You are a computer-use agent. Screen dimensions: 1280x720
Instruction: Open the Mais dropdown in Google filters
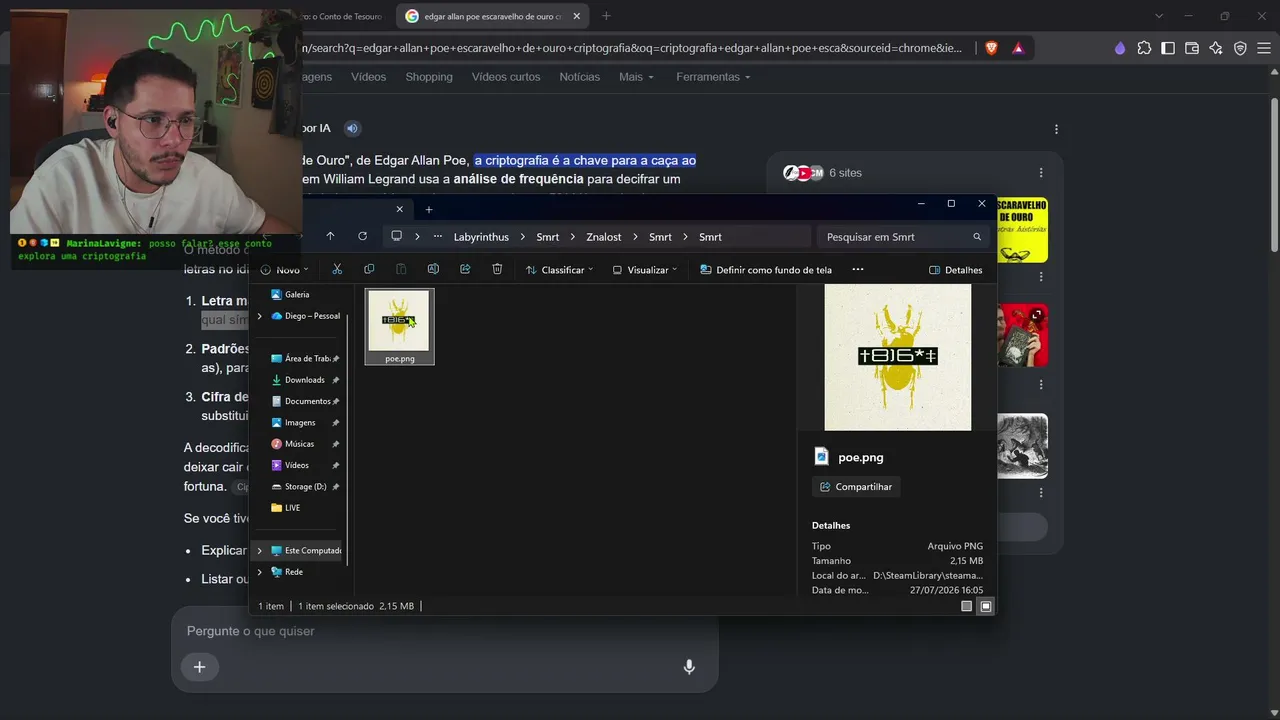(636, 77)
